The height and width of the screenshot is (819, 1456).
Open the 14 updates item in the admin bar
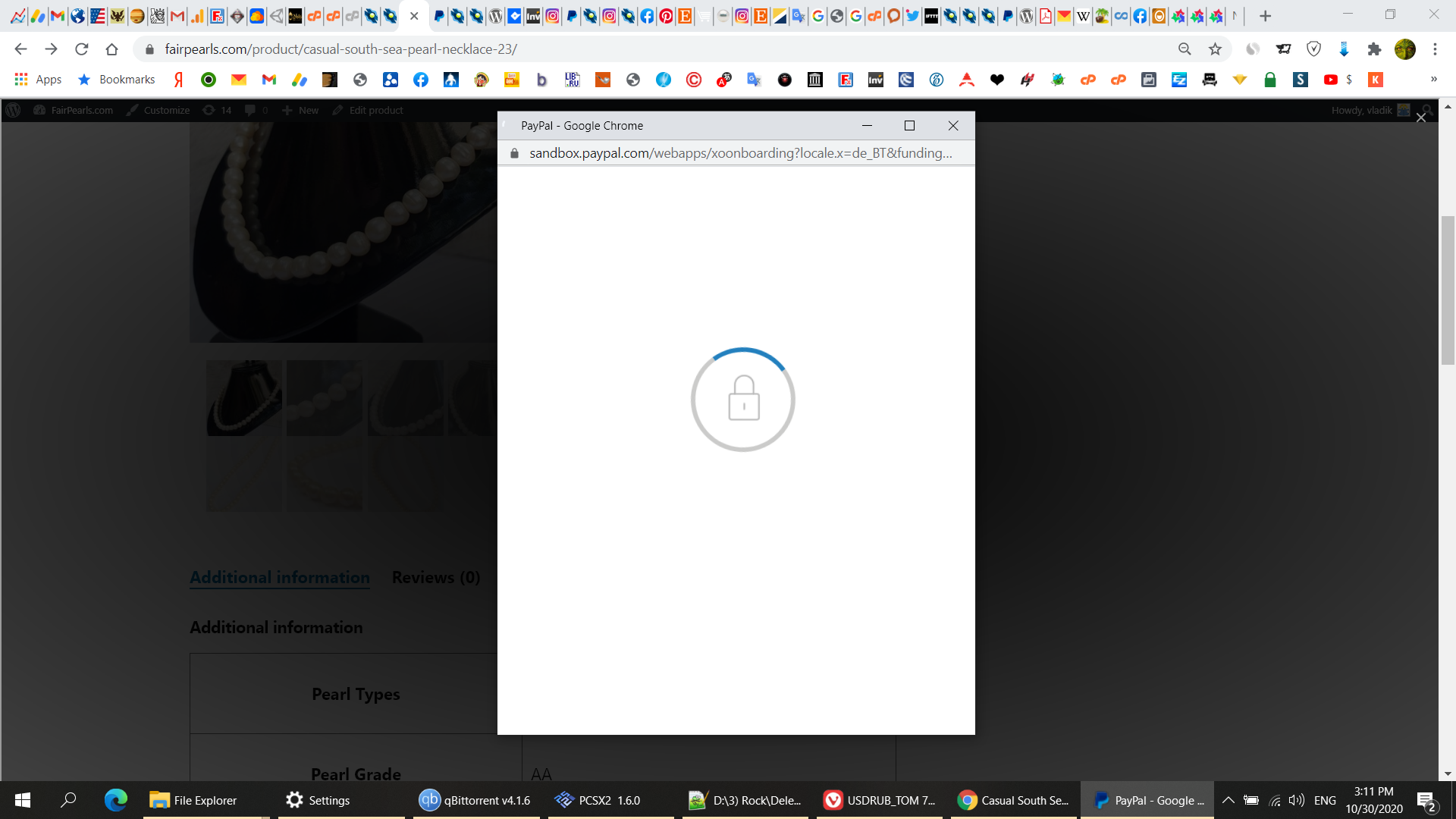click(x=217, y=110)
